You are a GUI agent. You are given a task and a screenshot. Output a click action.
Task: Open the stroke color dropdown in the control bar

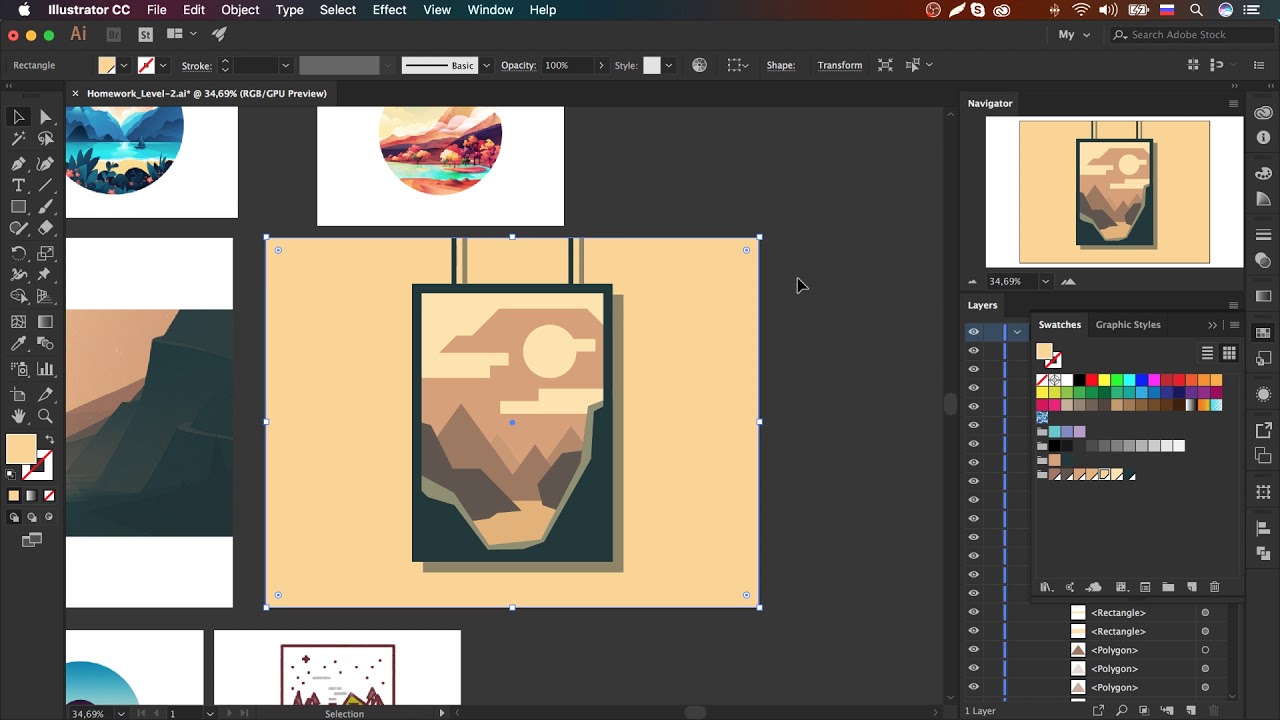click(162, 65)
